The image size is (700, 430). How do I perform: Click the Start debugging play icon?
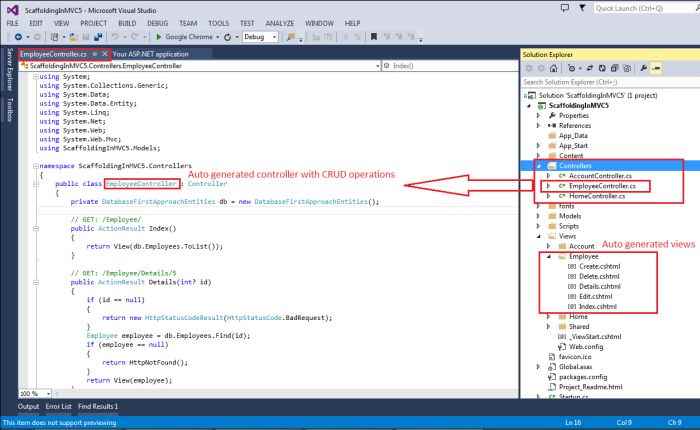click(x=156, y=36)
